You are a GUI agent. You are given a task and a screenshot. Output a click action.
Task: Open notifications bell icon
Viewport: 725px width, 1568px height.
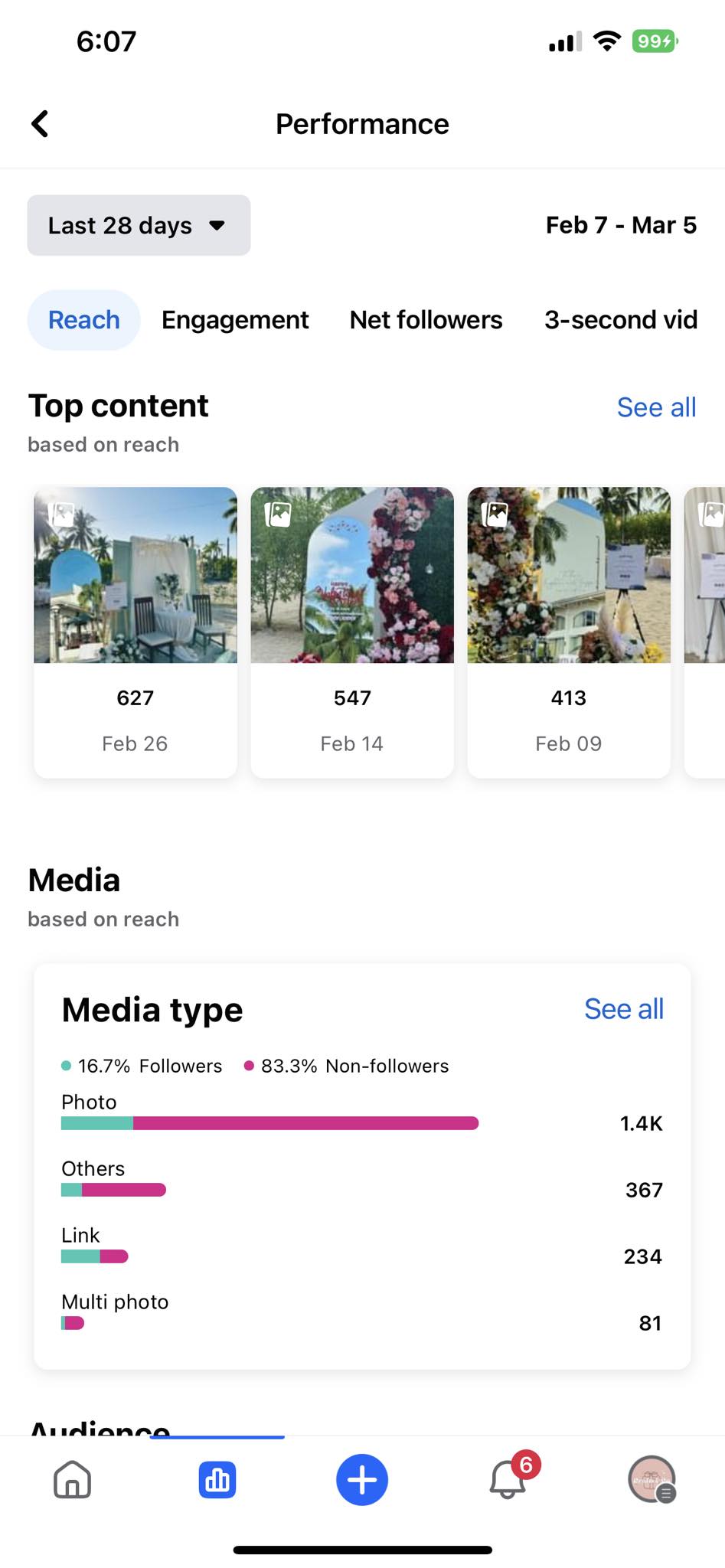tap(508, 1479)
